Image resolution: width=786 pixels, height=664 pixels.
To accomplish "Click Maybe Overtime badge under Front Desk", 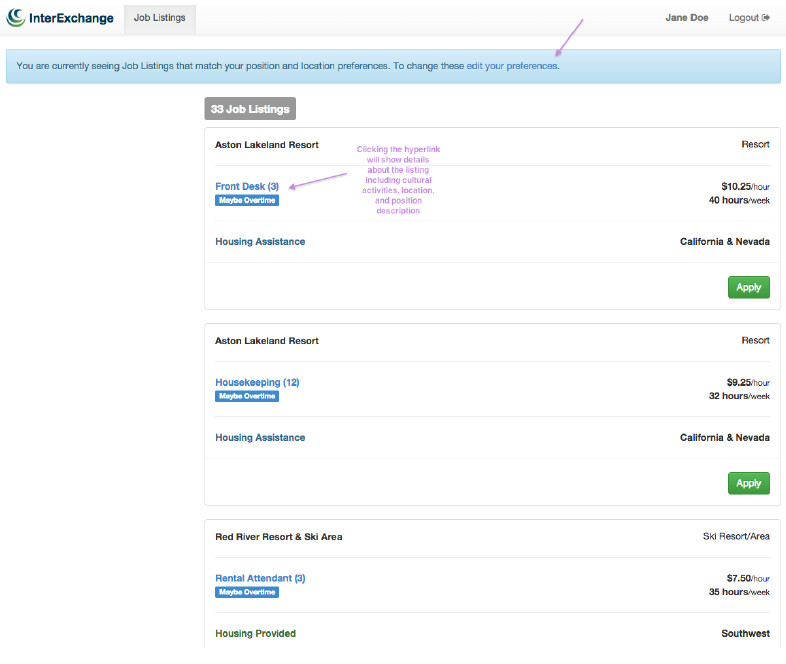I will click(247, 200).
